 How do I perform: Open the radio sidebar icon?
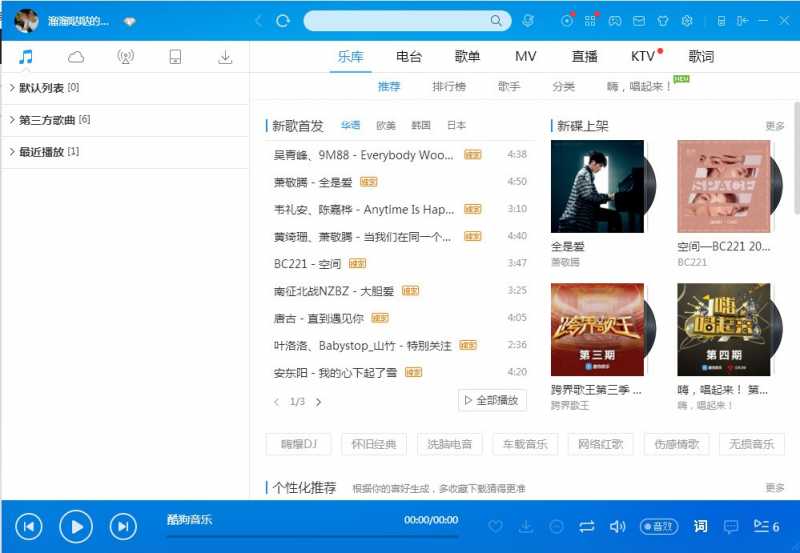point(126,57)
